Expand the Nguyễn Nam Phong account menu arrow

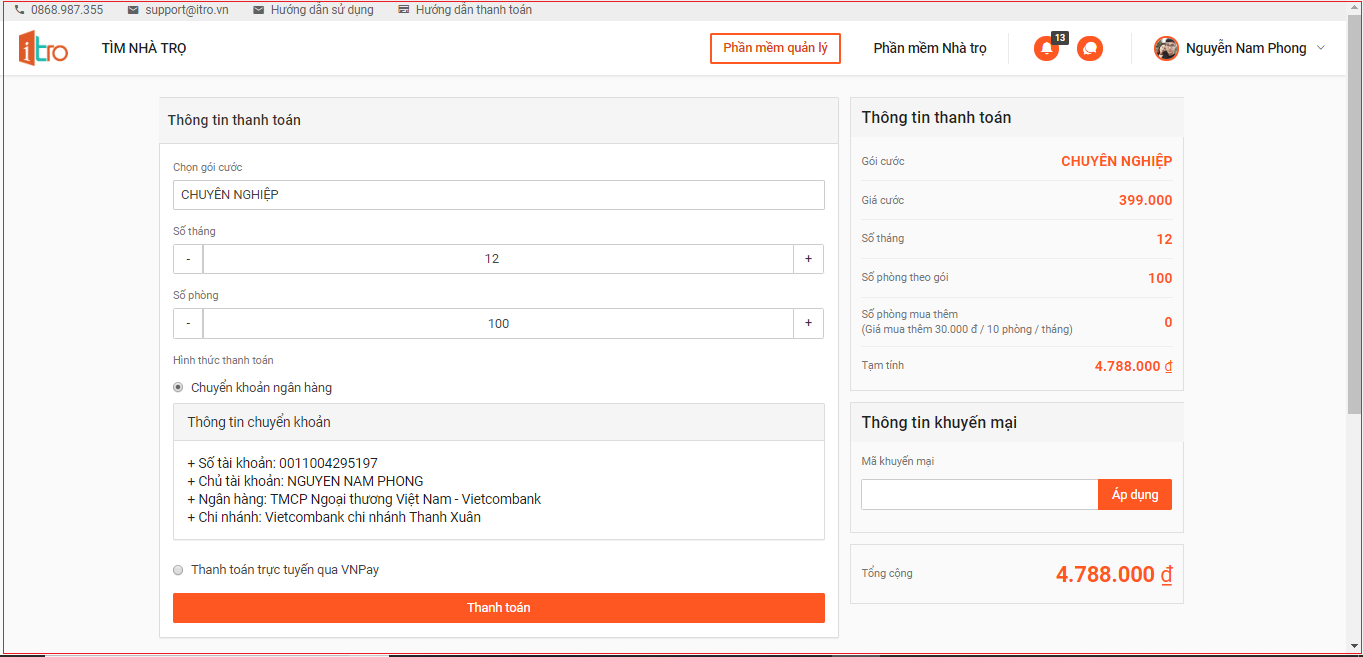(x=1320, y=48)
